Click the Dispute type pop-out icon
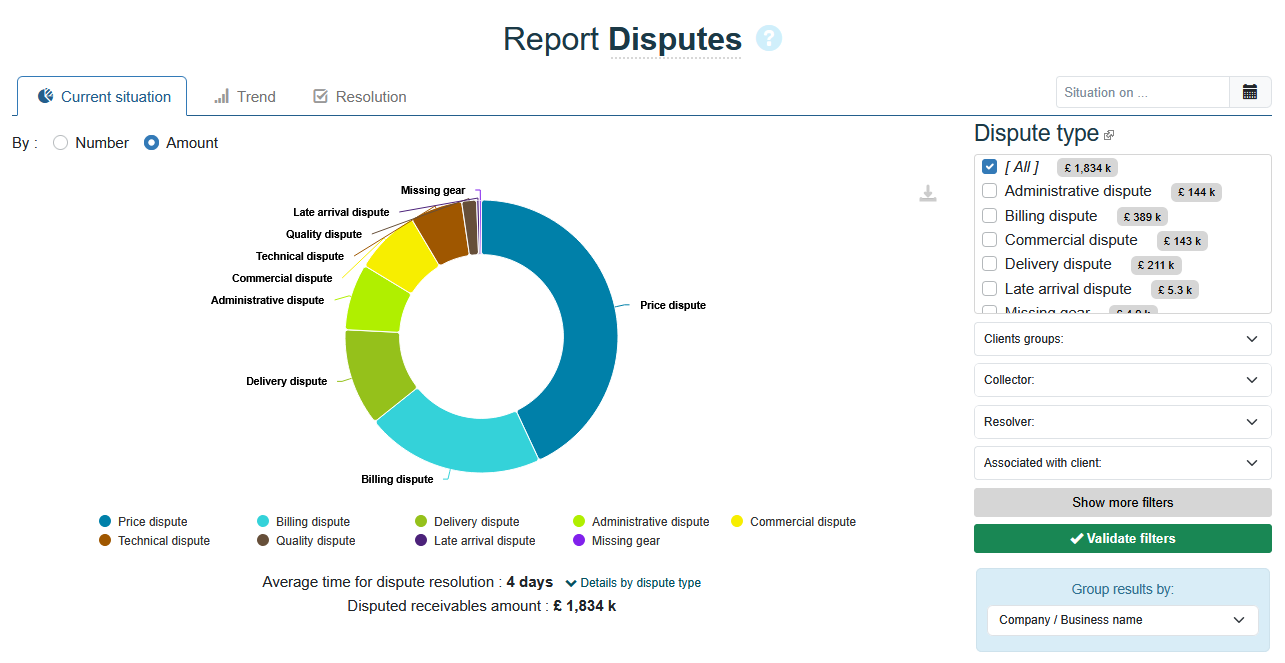This screenshot has width=1285, height=663. click(1109, 135)
